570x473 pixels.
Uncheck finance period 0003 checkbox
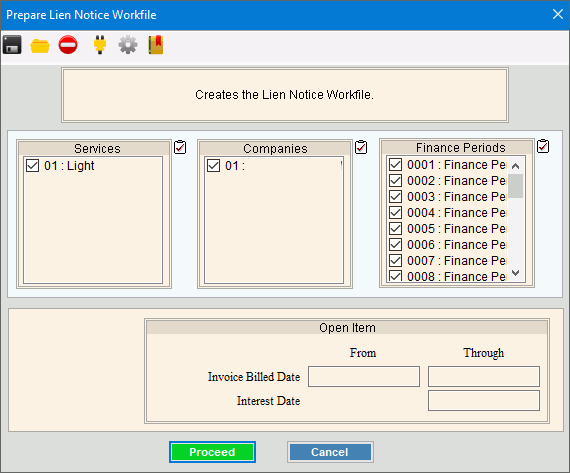(x=396, y=196)
